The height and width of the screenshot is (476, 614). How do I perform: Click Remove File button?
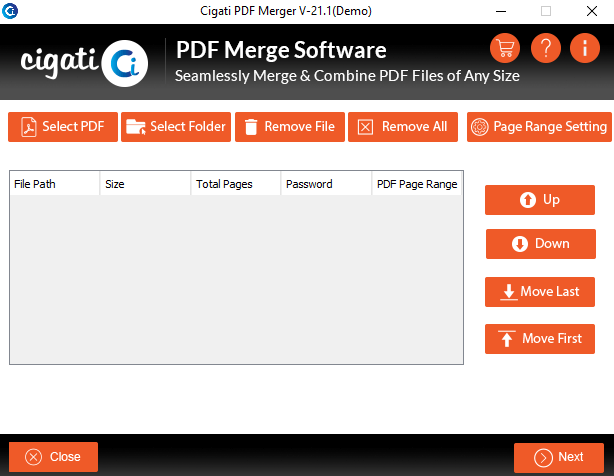coord(290,127)
